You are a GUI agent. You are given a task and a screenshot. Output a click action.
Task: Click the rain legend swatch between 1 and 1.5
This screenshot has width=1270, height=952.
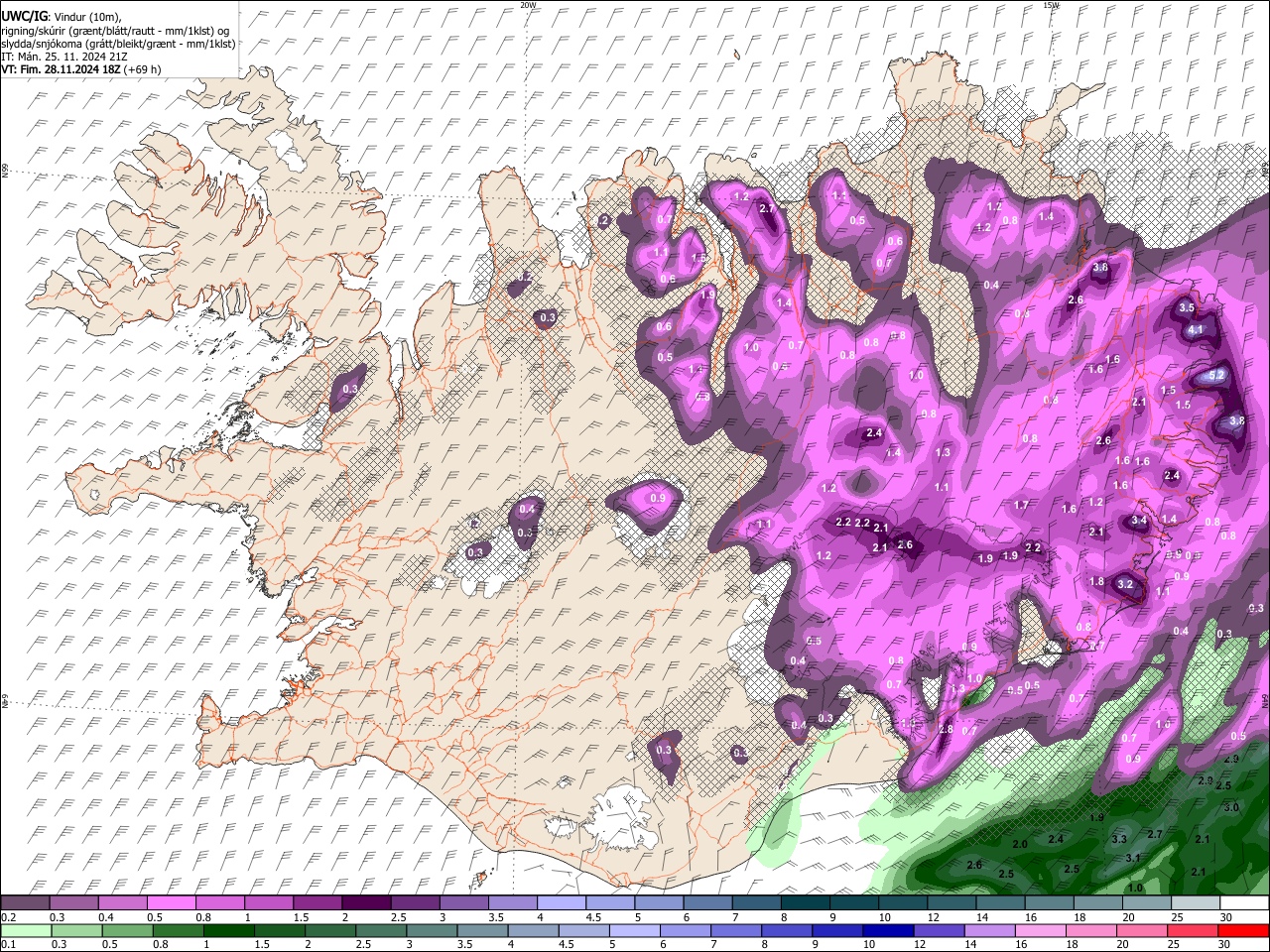[228, 930]
